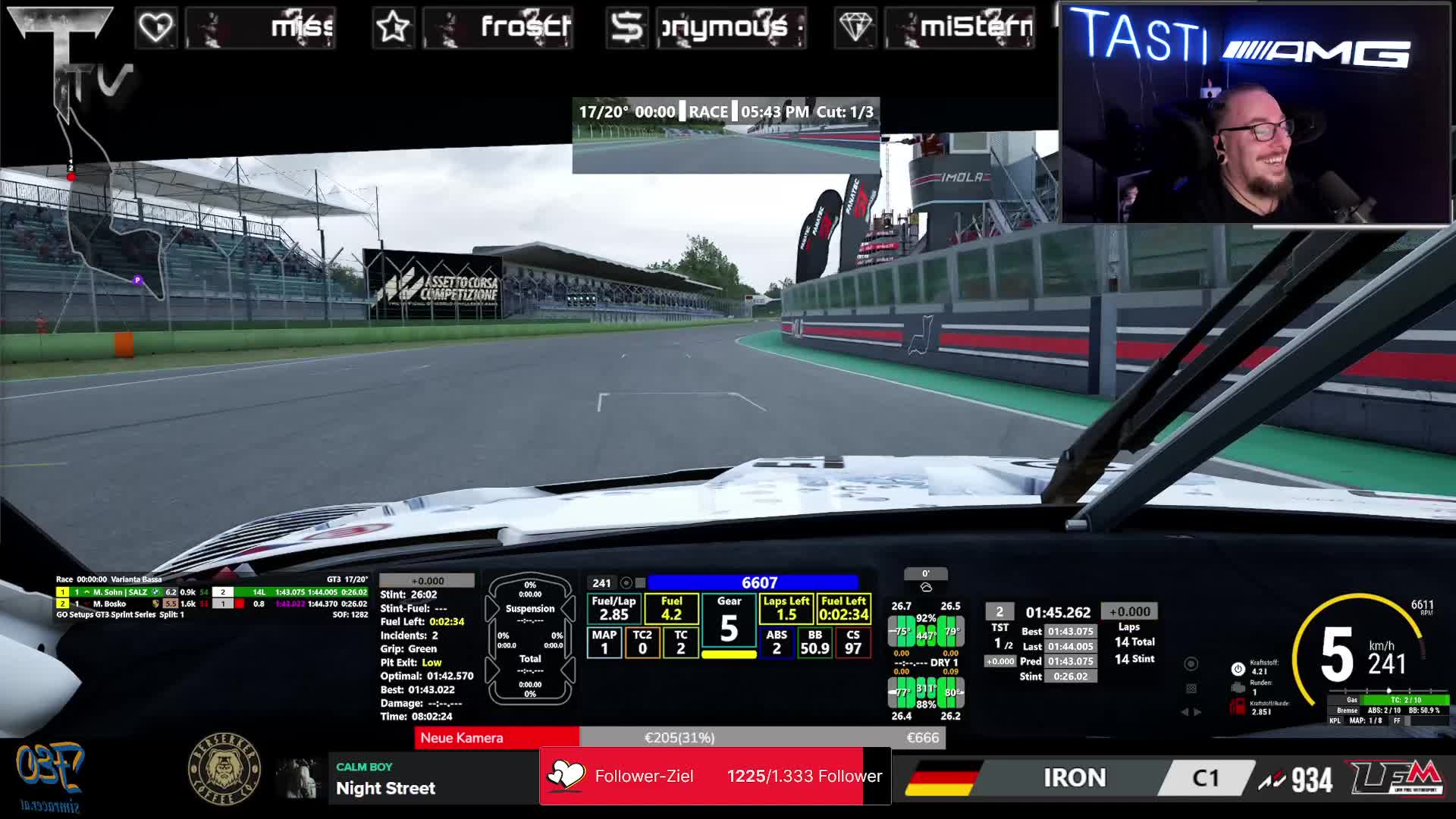This screenshot has height=819, width=1456.
Task: Click the engine icon beside Runden
Action: (x=1238, y=688)
